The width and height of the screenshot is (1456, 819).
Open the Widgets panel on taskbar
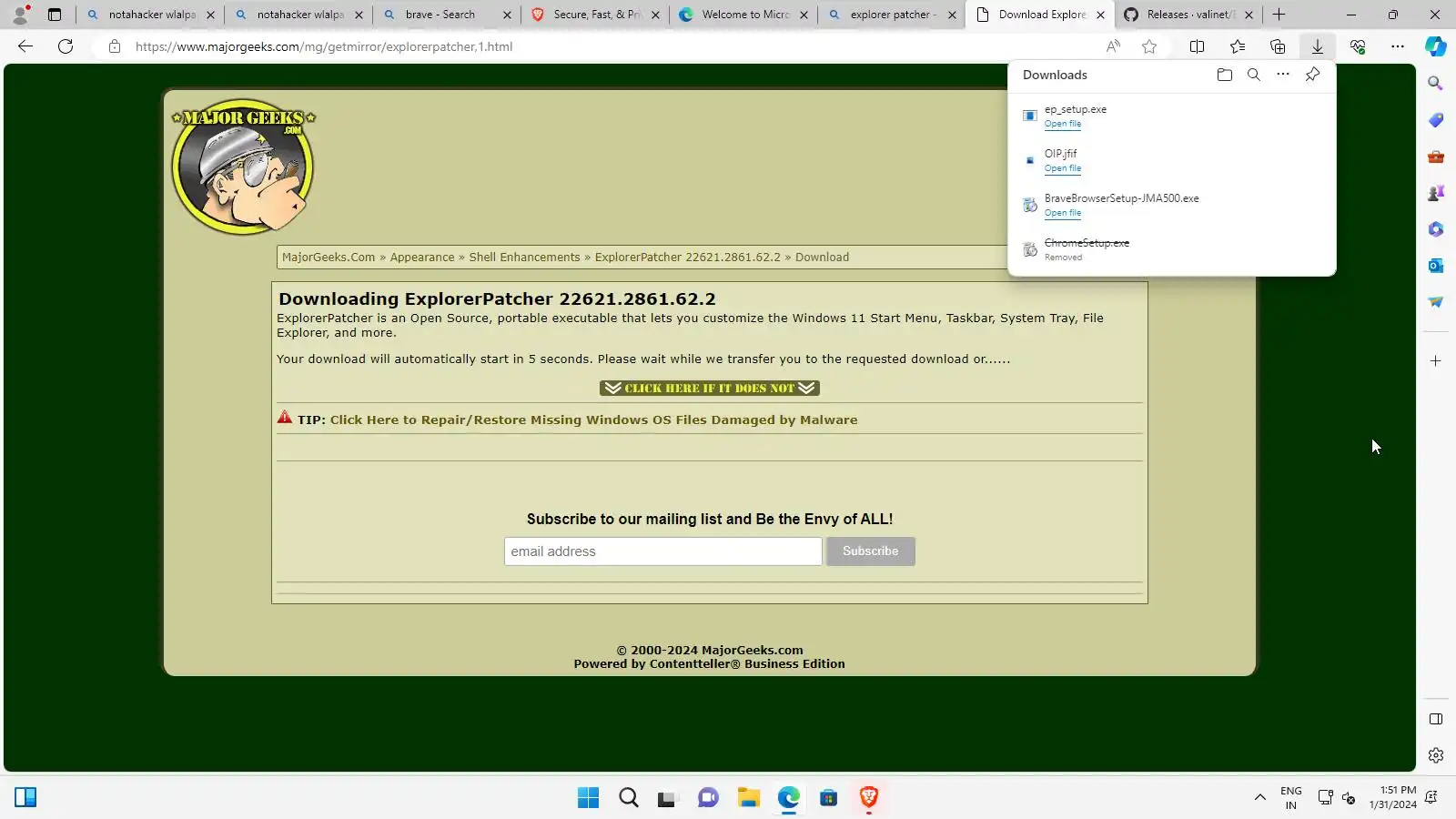click(x=25, y=798)
